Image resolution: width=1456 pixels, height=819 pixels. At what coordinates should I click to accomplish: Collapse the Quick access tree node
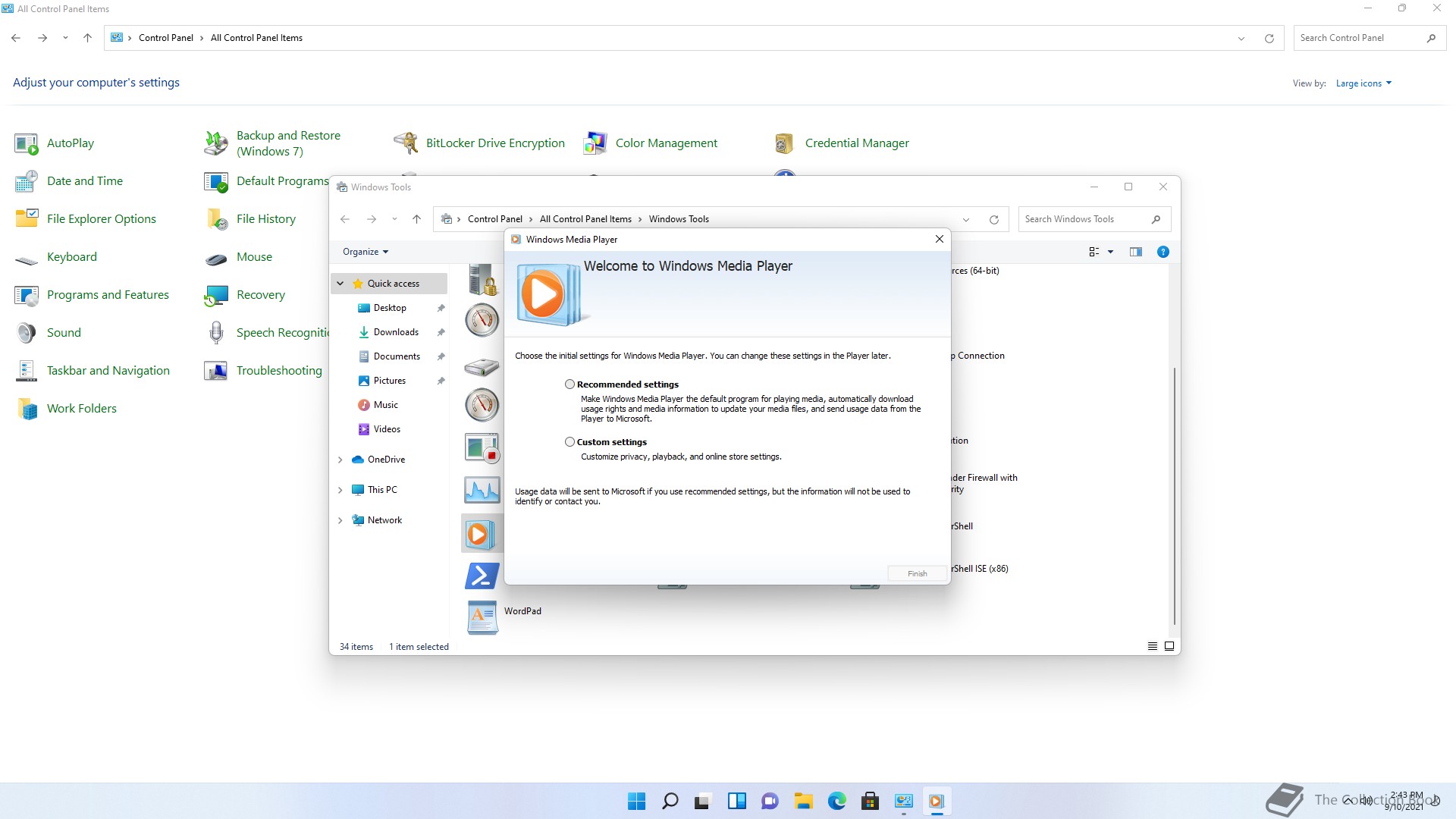point(340,284)
